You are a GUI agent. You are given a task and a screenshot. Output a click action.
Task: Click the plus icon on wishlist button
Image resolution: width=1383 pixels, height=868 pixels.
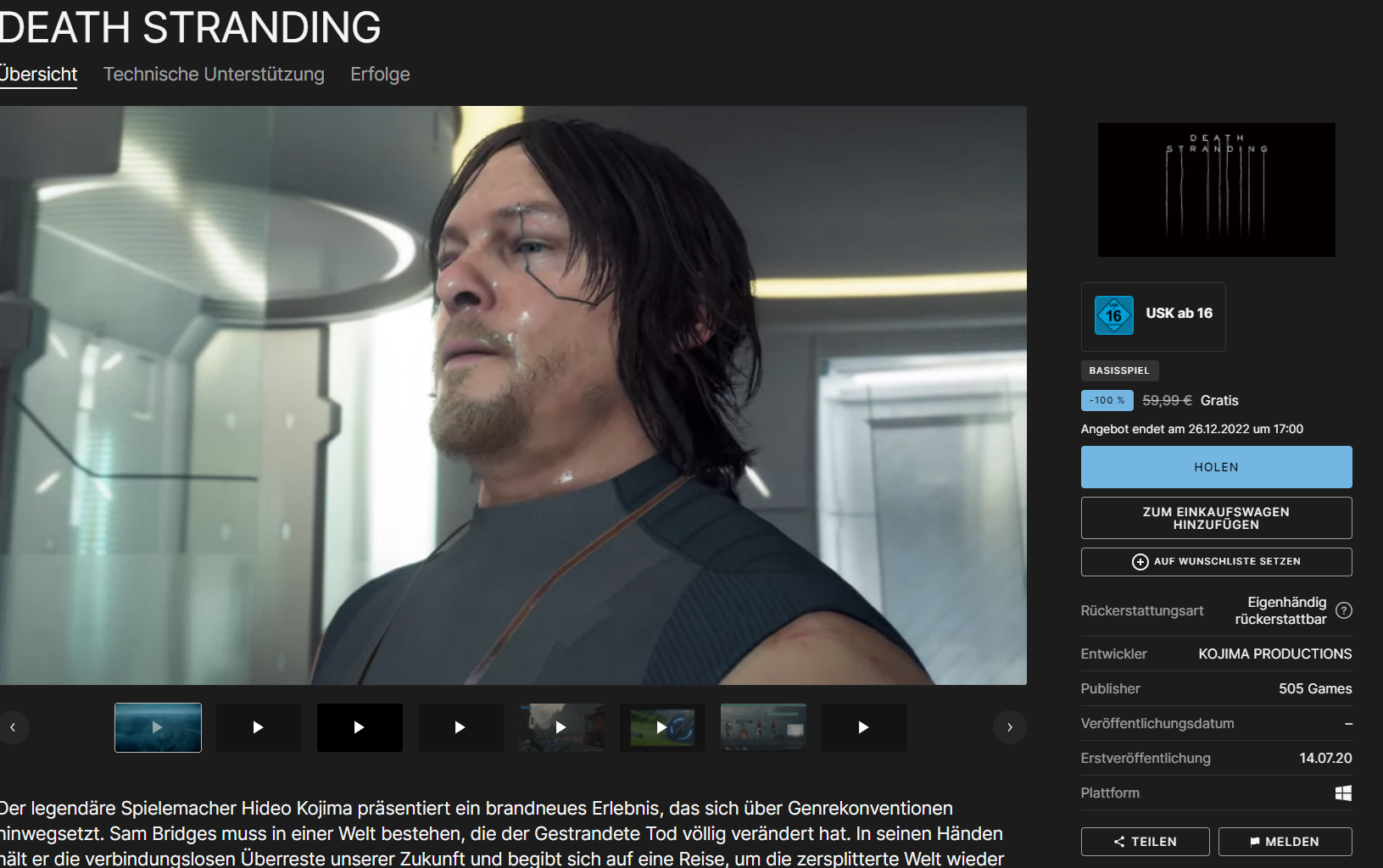1140,562
